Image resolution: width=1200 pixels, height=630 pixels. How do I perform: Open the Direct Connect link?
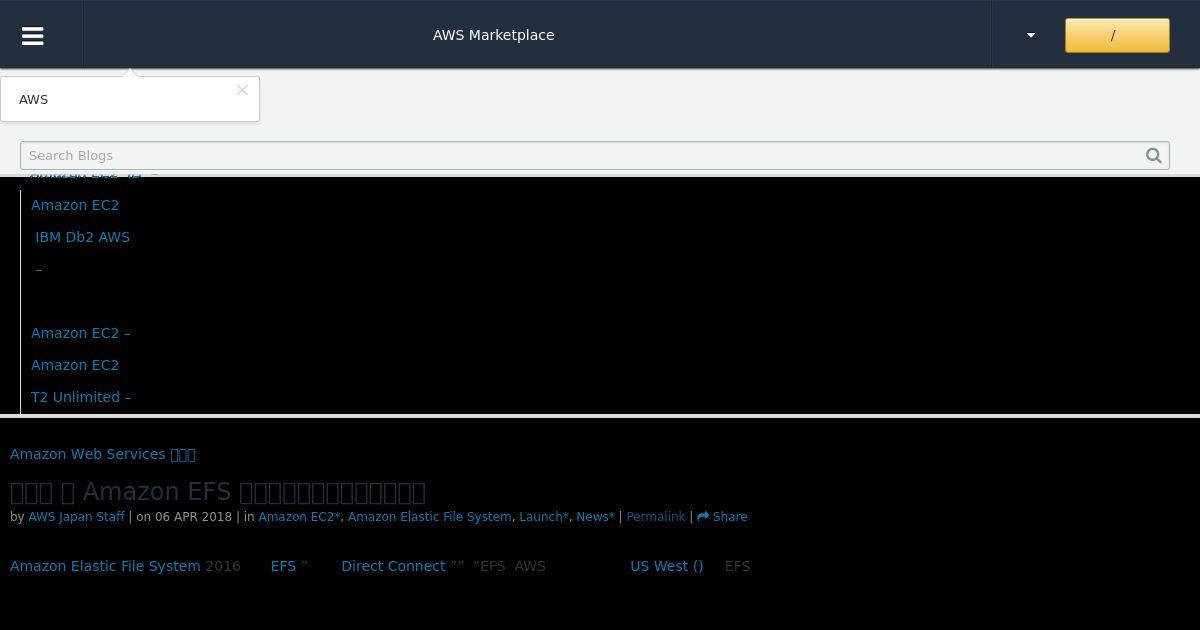393,566
